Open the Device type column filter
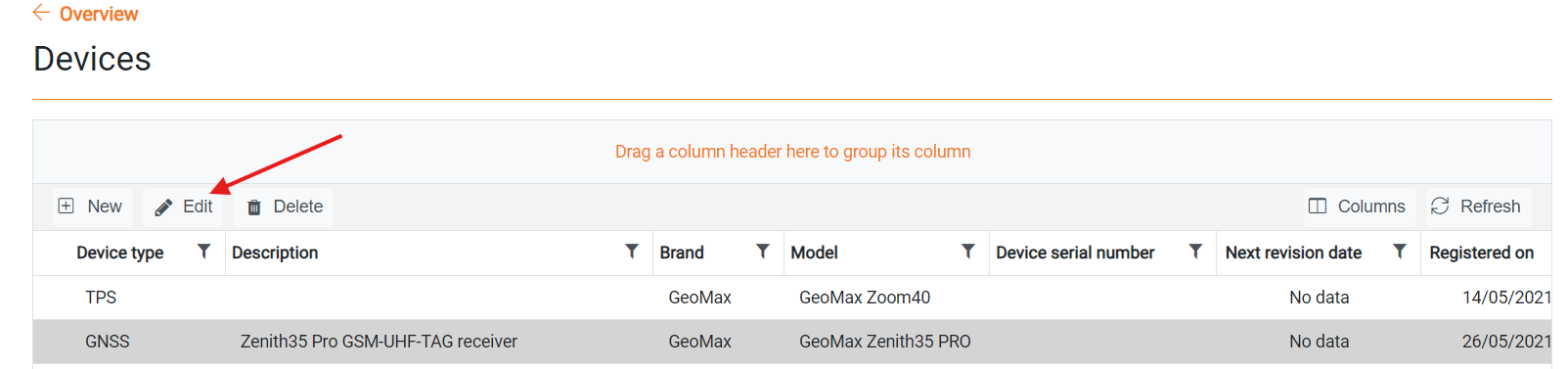1568x369 pixels. coord(203,252)
